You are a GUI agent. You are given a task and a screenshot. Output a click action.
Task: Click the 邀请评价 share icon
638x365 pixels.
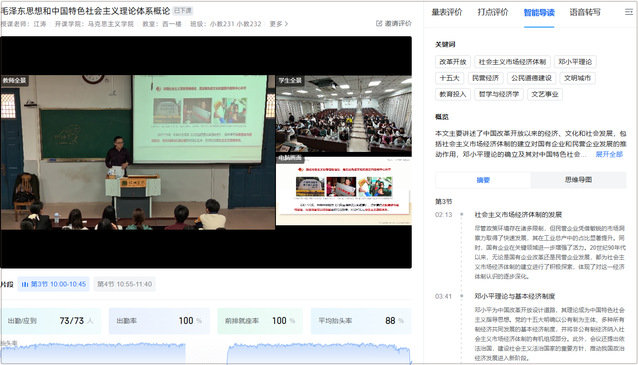(x=379, y=24)
